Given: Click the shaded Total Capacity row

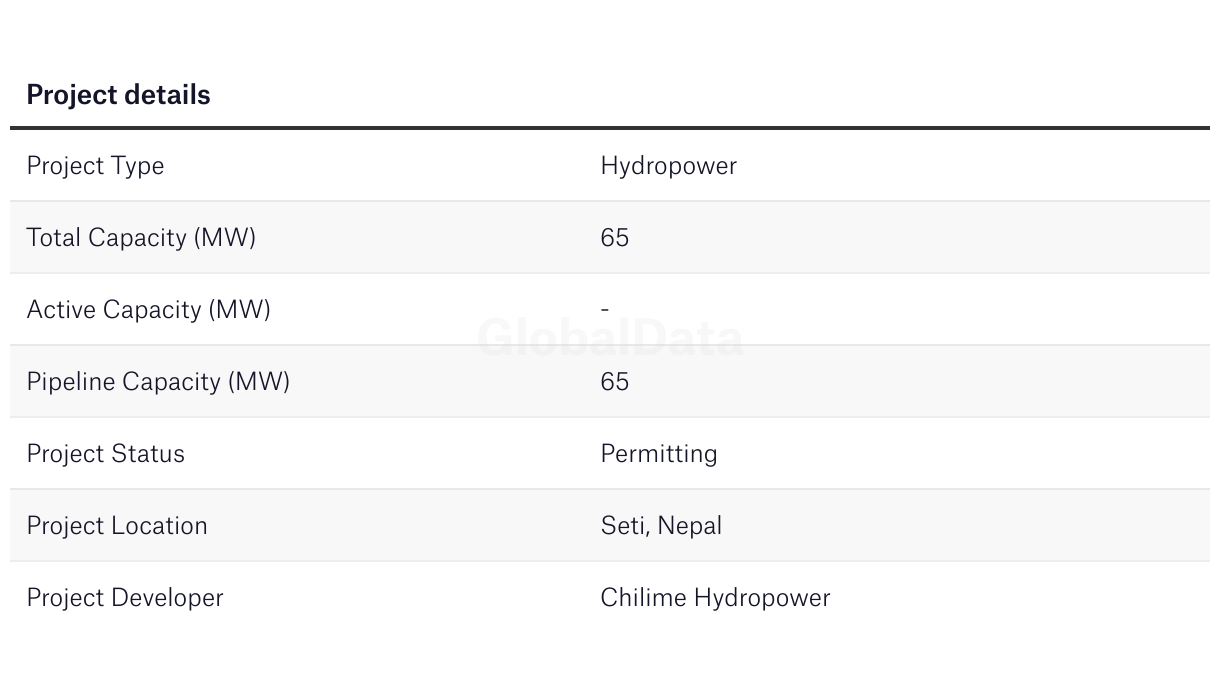Looking at the screenshot, I should [610, 238].
